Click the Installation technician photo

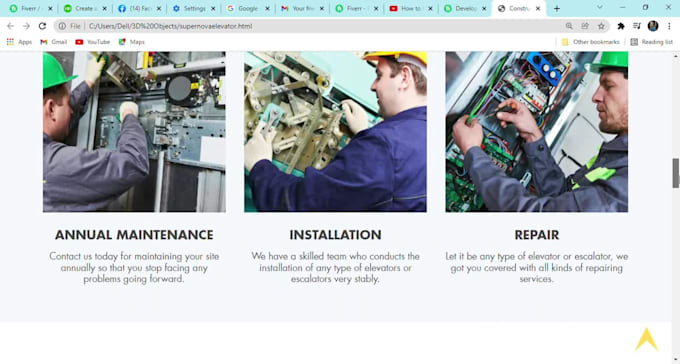335,132
